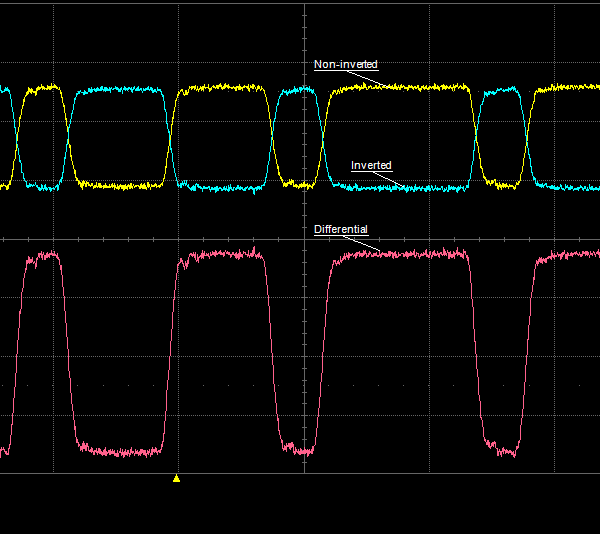Select the "Non-inverted" trace label

click(x=345, y=65)
